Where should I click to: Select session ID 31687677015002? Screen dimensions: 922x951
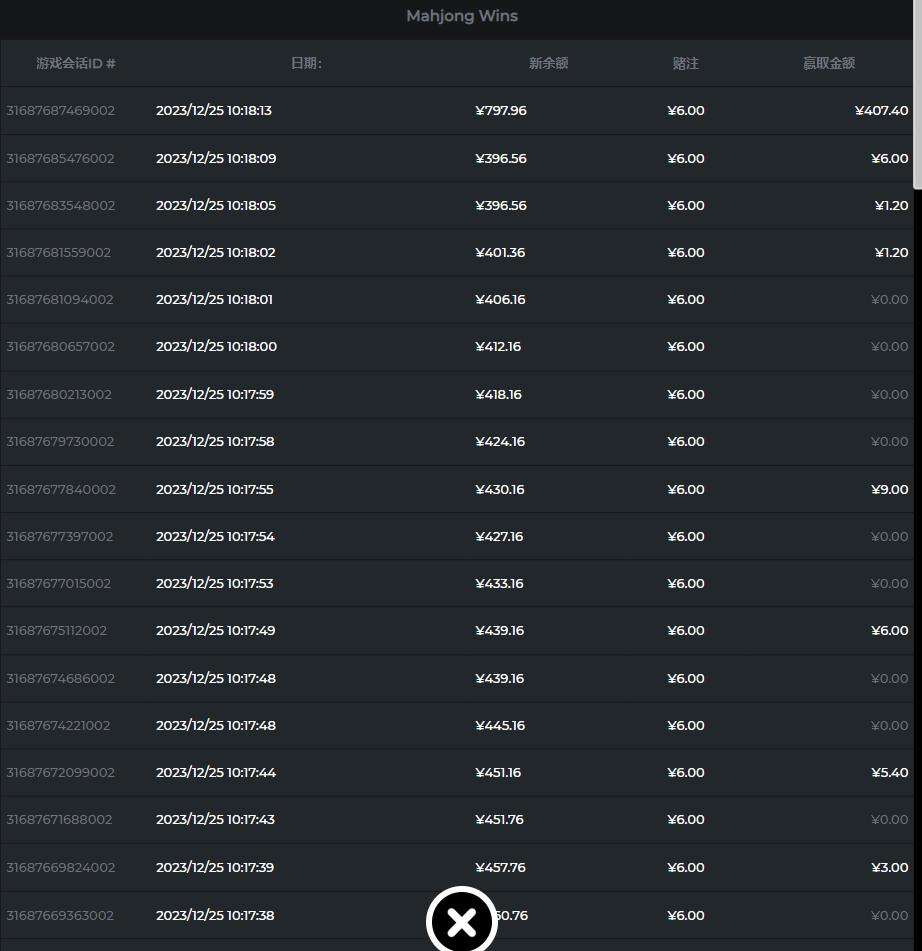click(59, 583)
